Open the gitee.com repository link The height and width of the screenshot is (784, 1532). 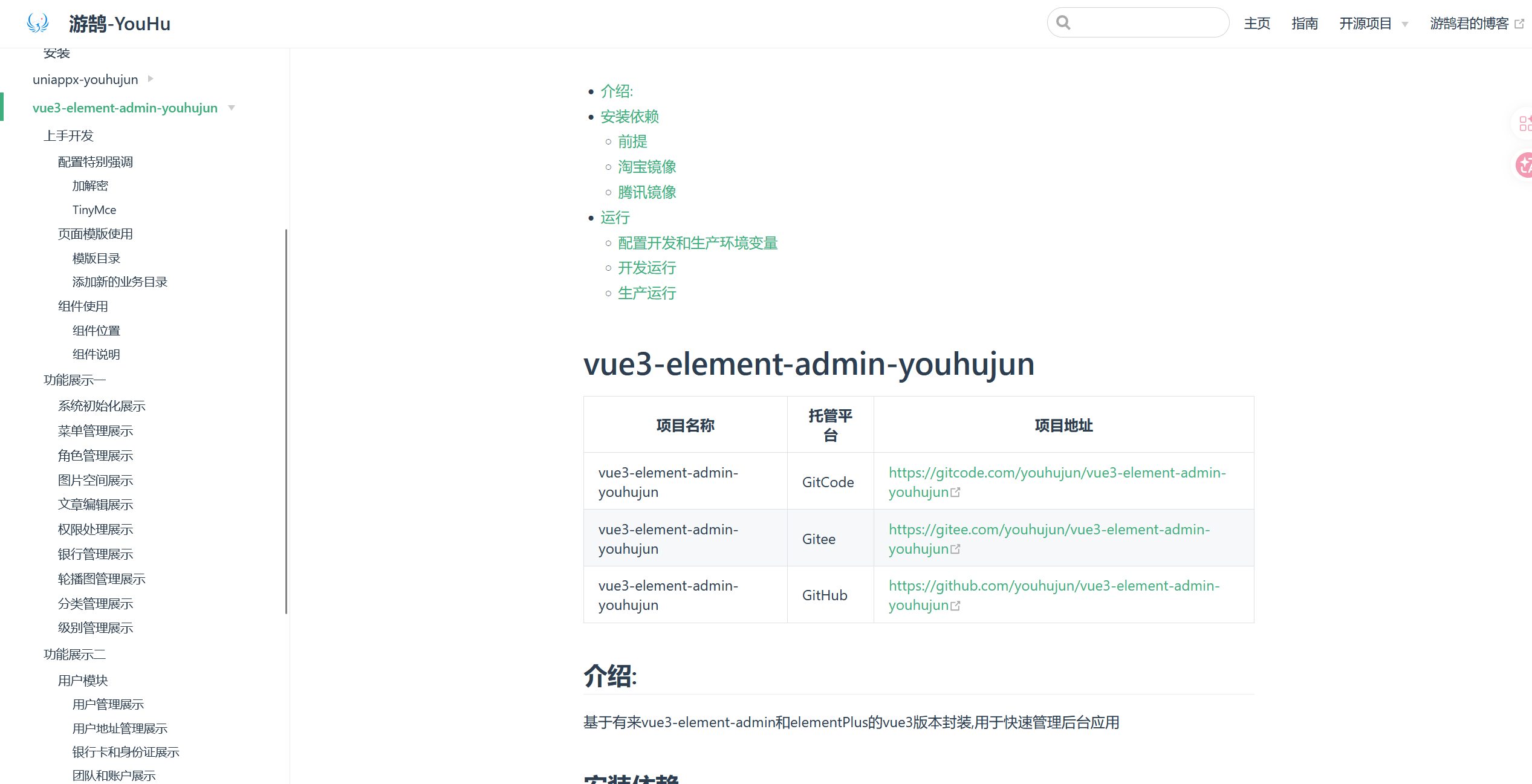point(1049,539)
